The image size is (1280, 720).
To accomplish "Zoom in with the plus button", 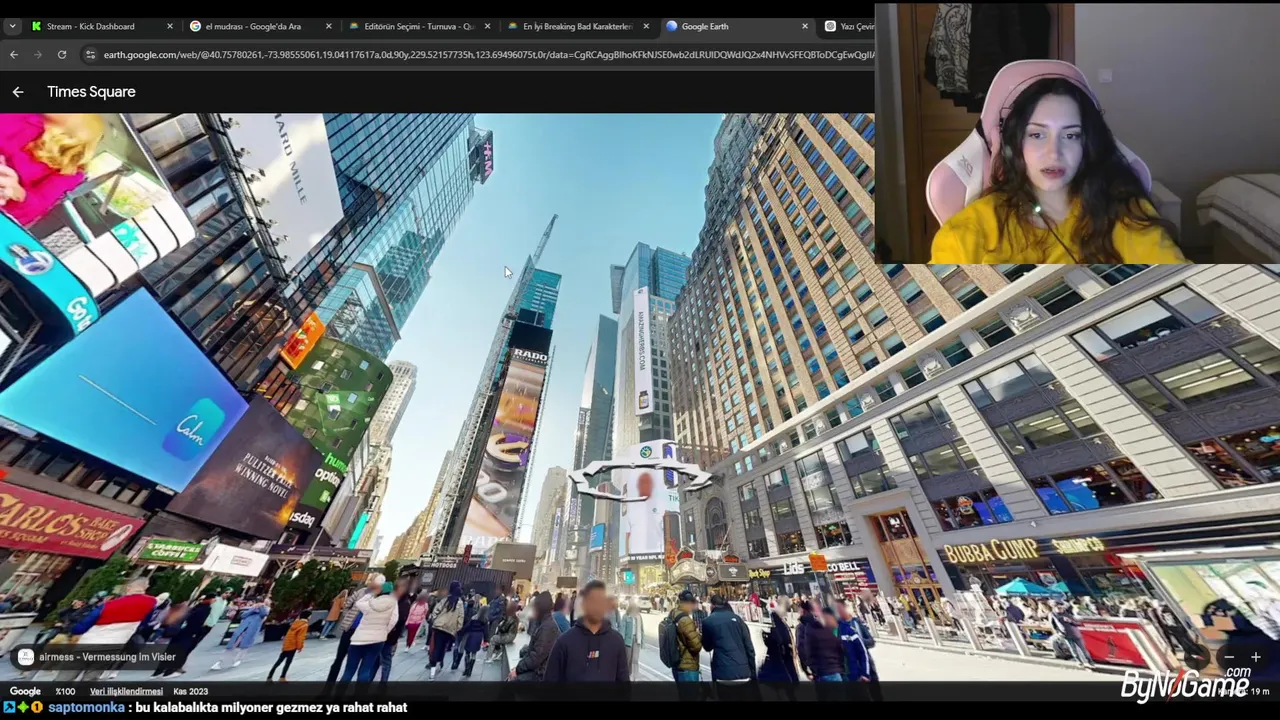I will [1255, 657].
